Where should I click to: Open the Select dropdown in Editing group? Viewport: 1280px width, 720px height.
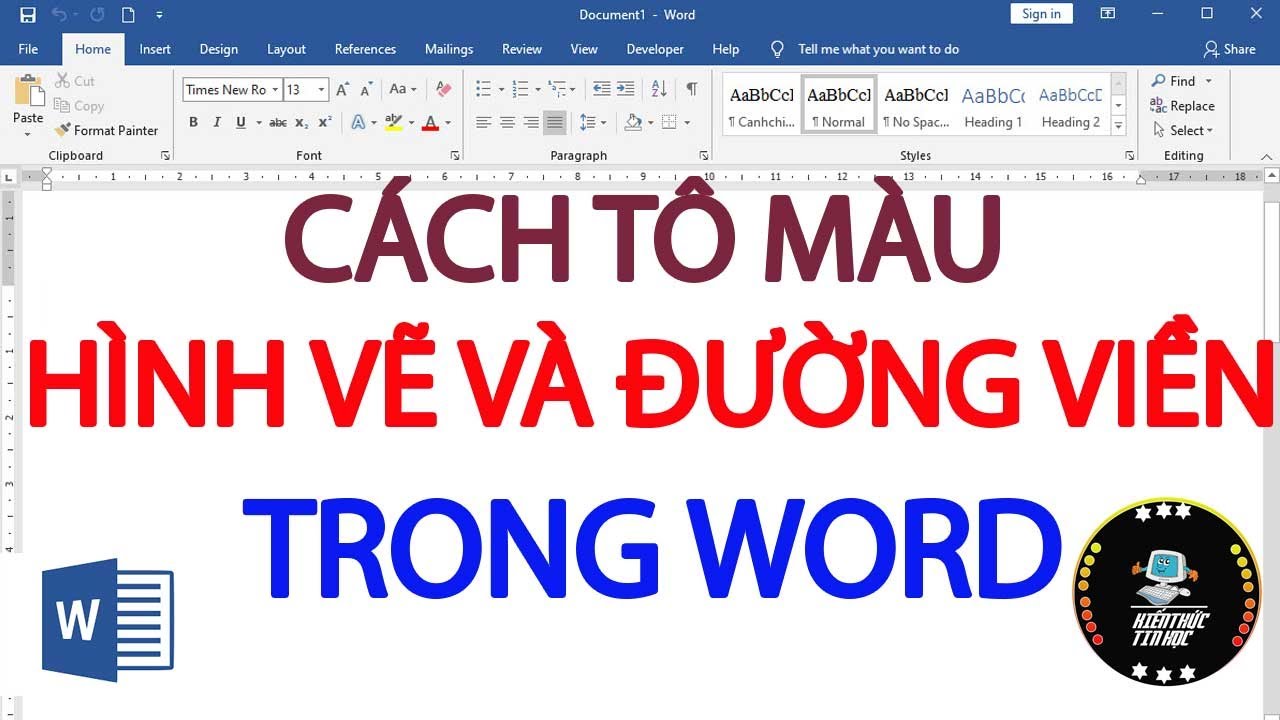(1182, 130)
